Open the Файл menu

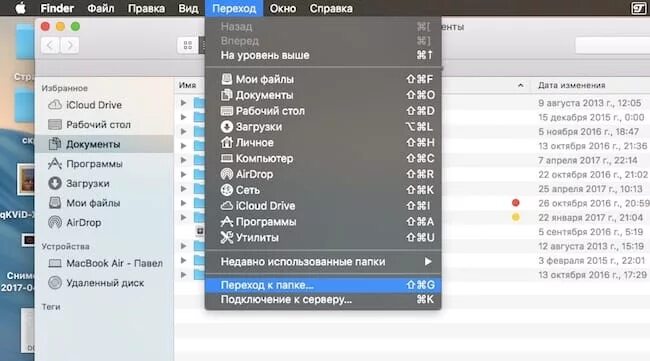(x=101, y=8)
